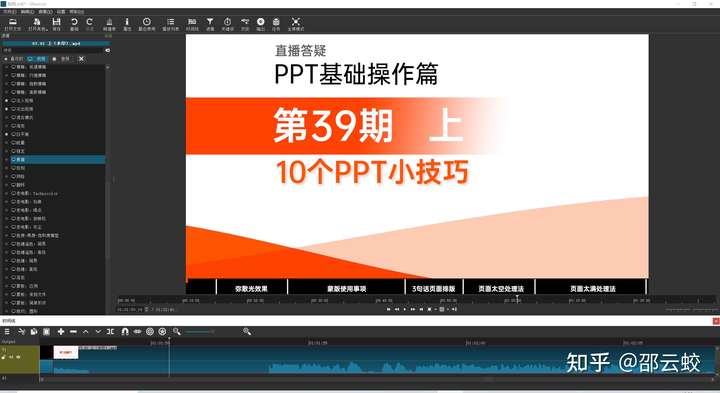This screenshot has width=720, height=393.
Task: Click the filter search field
Action: 53,50
